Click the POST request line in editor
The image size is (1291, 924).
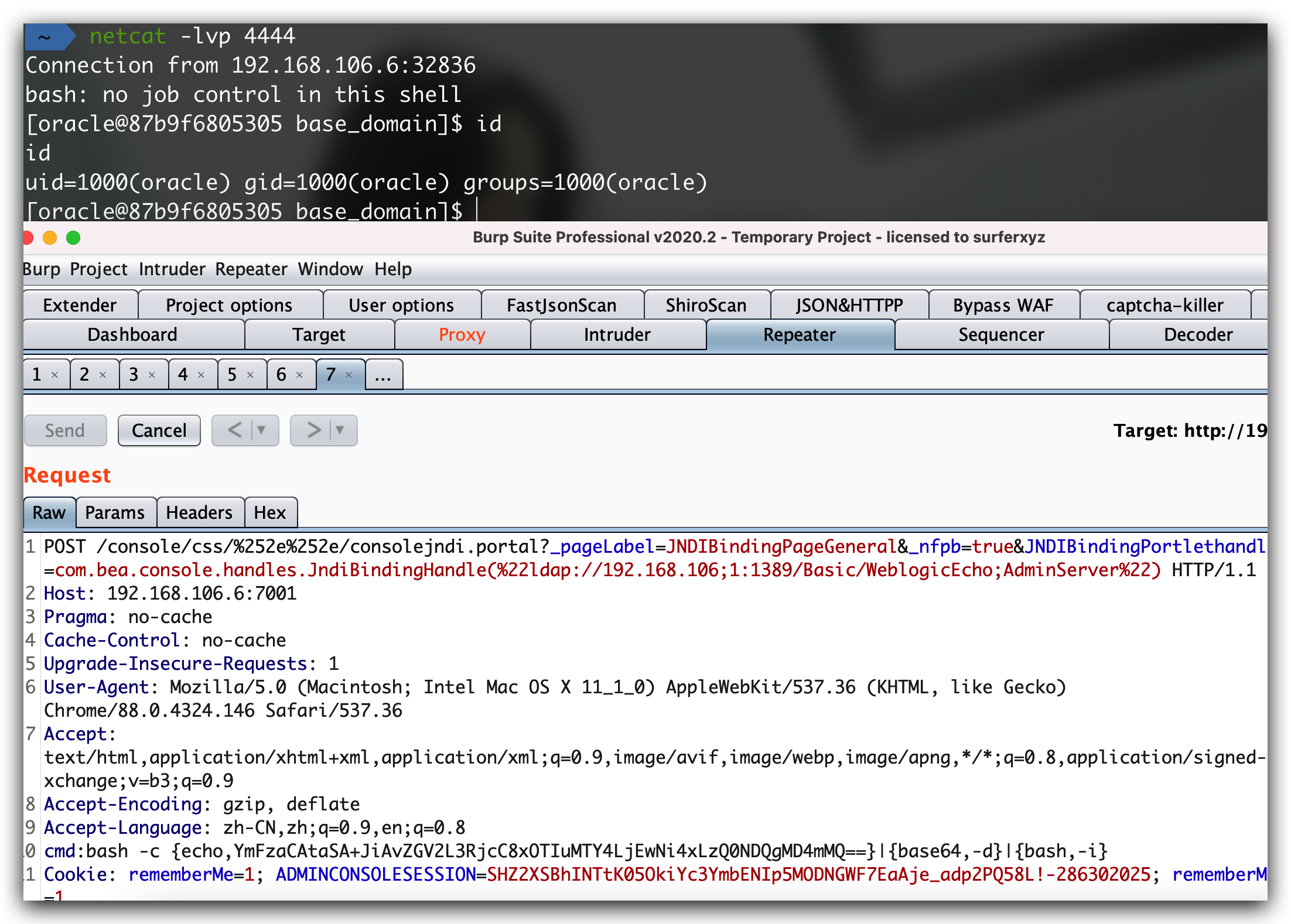click(655, 558)
